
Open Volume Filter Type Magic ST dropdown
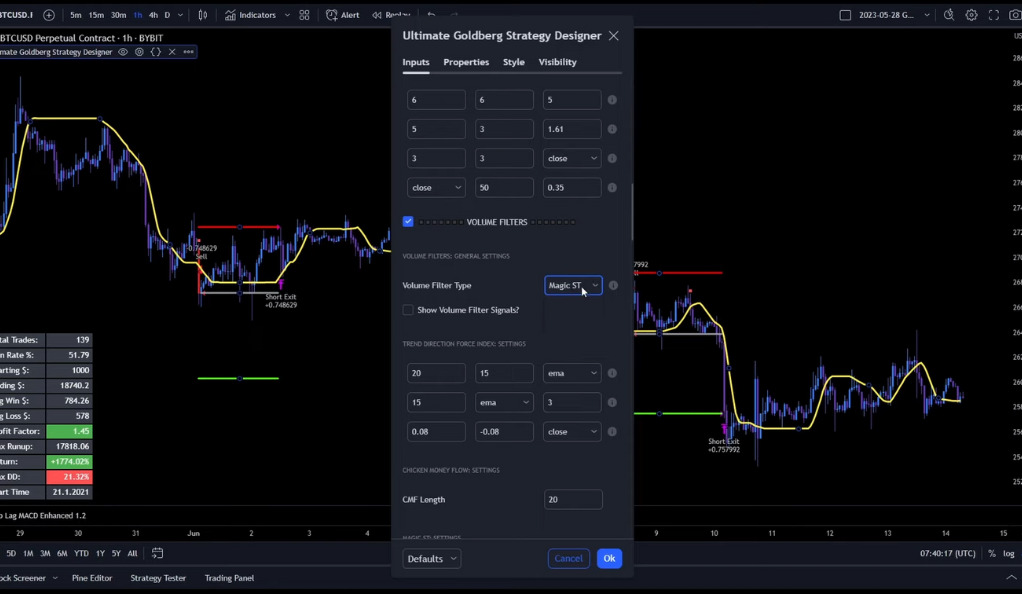[573, 285]
